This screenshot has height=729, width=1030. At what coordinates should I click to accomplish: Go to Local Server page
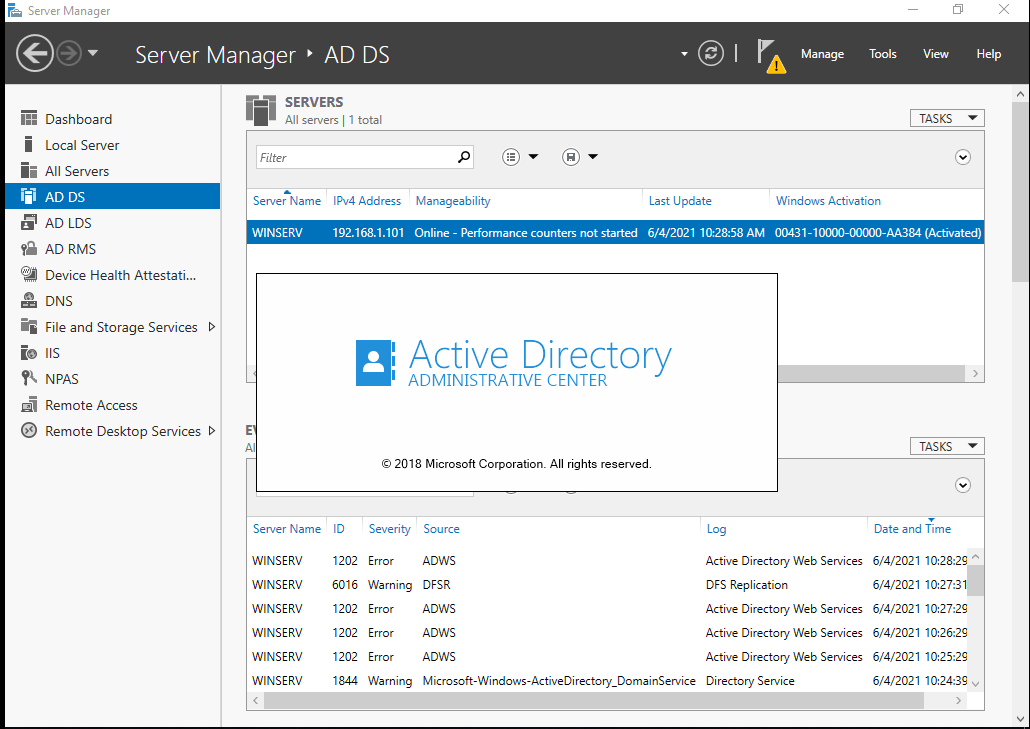coord(112,145)
